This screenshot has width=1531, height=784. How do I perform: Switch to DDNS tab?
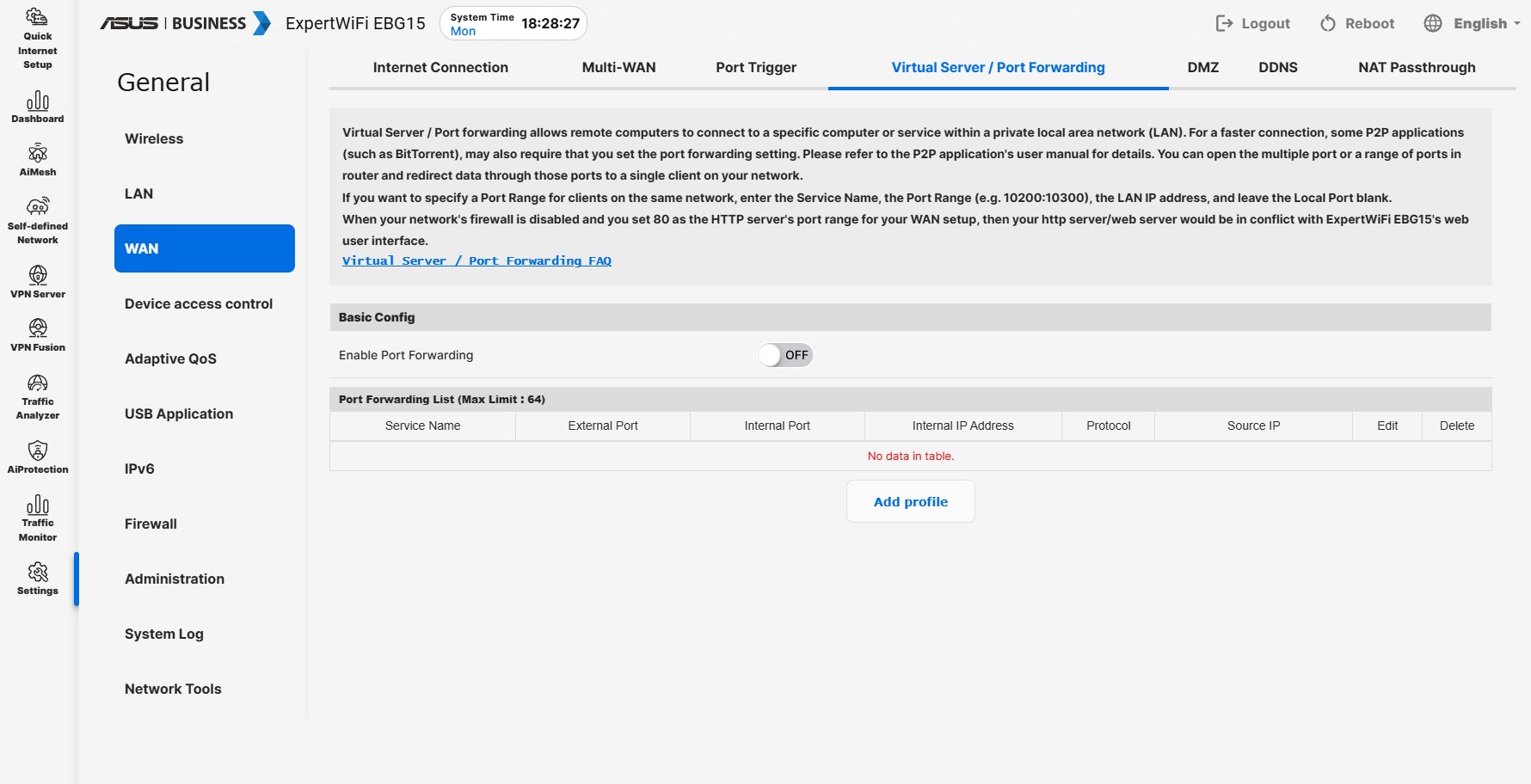point(1278,67)
